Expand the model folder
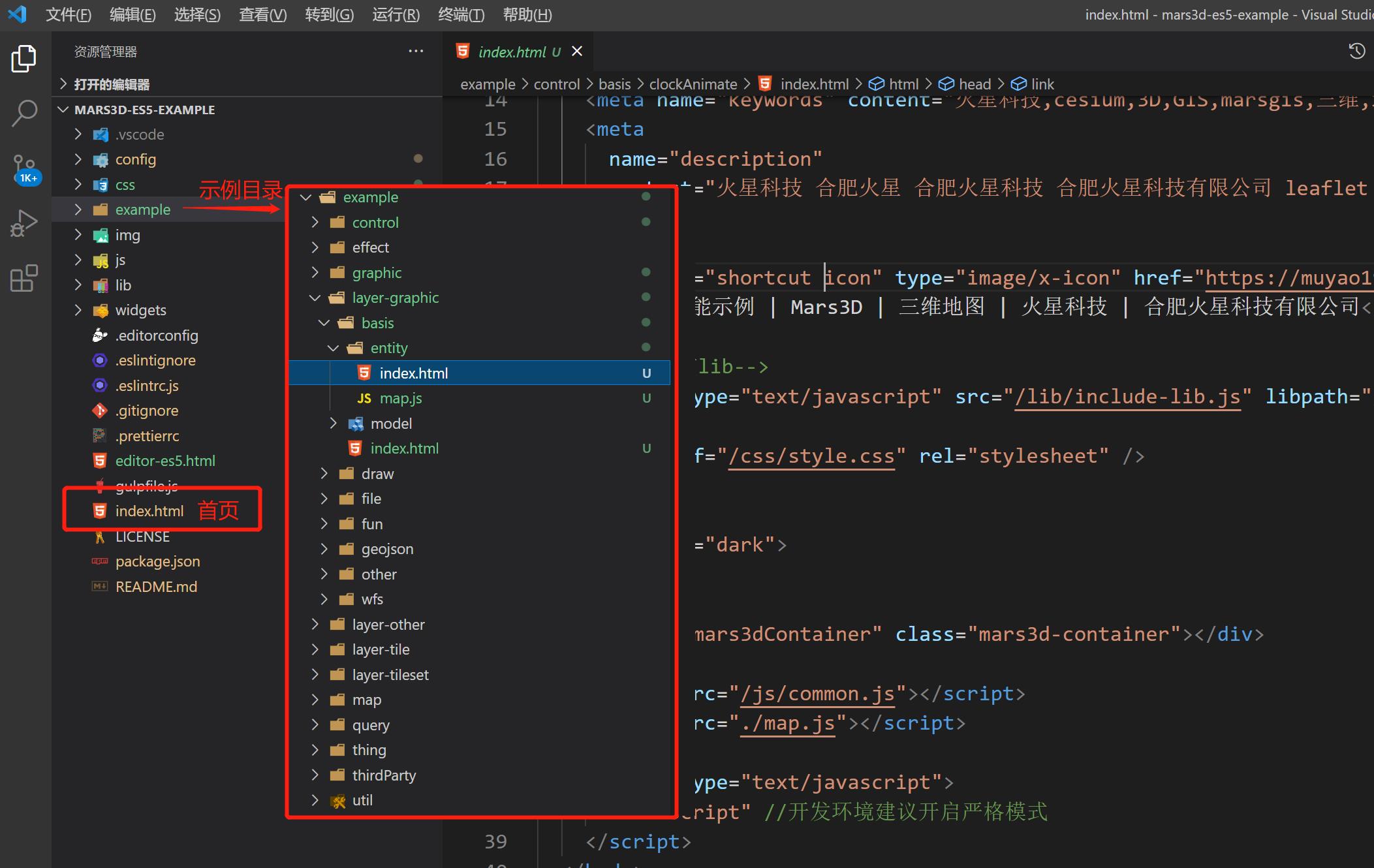Viewport: 1374px width, 868px height. (334, 424)
